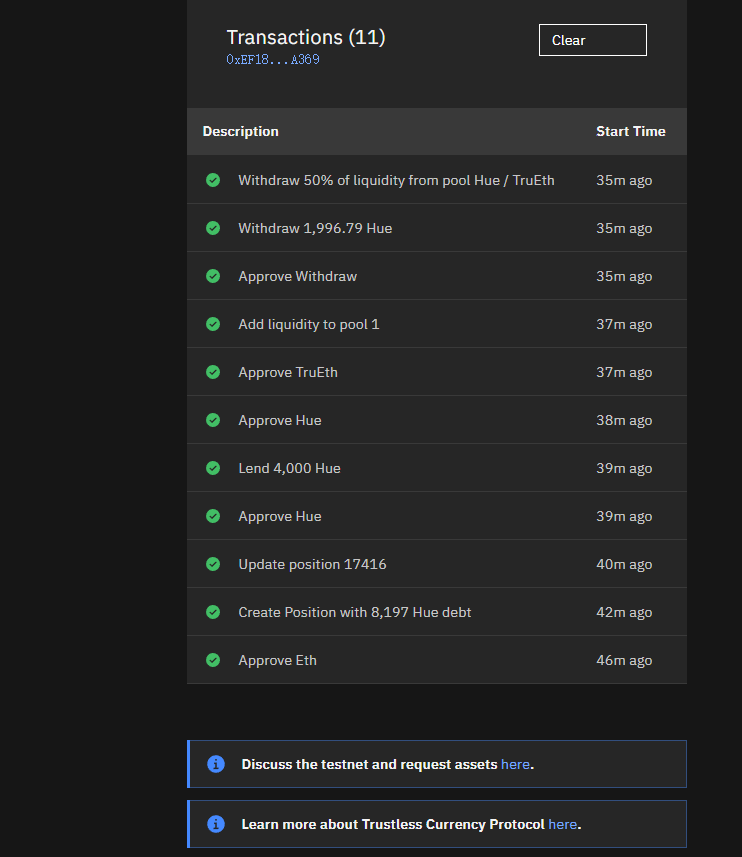Open wallet address 0xEF18...A369 link
The width and height of the screenshot is (742, 857).
(273, 60)
